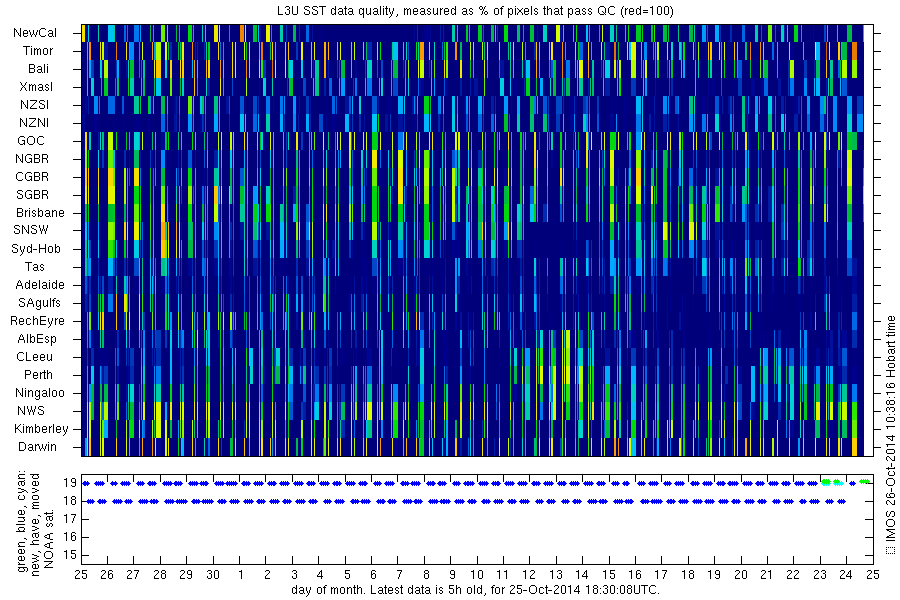
Task: Click the day 13 tick label
Action: [x=556, y=575]
